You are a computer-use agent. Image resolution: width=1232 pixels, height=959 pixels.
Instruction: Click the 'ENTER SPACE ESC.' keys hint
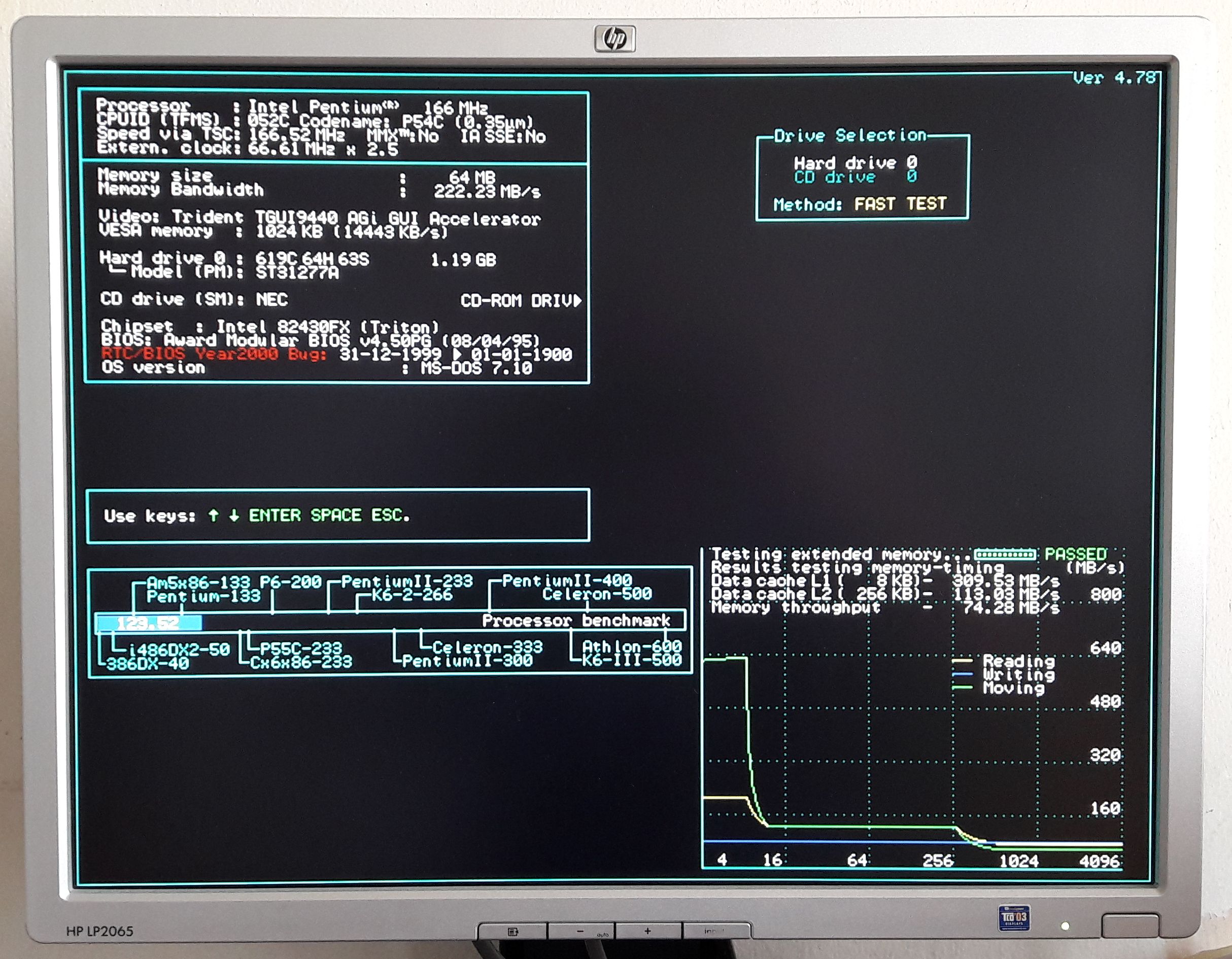329,515
